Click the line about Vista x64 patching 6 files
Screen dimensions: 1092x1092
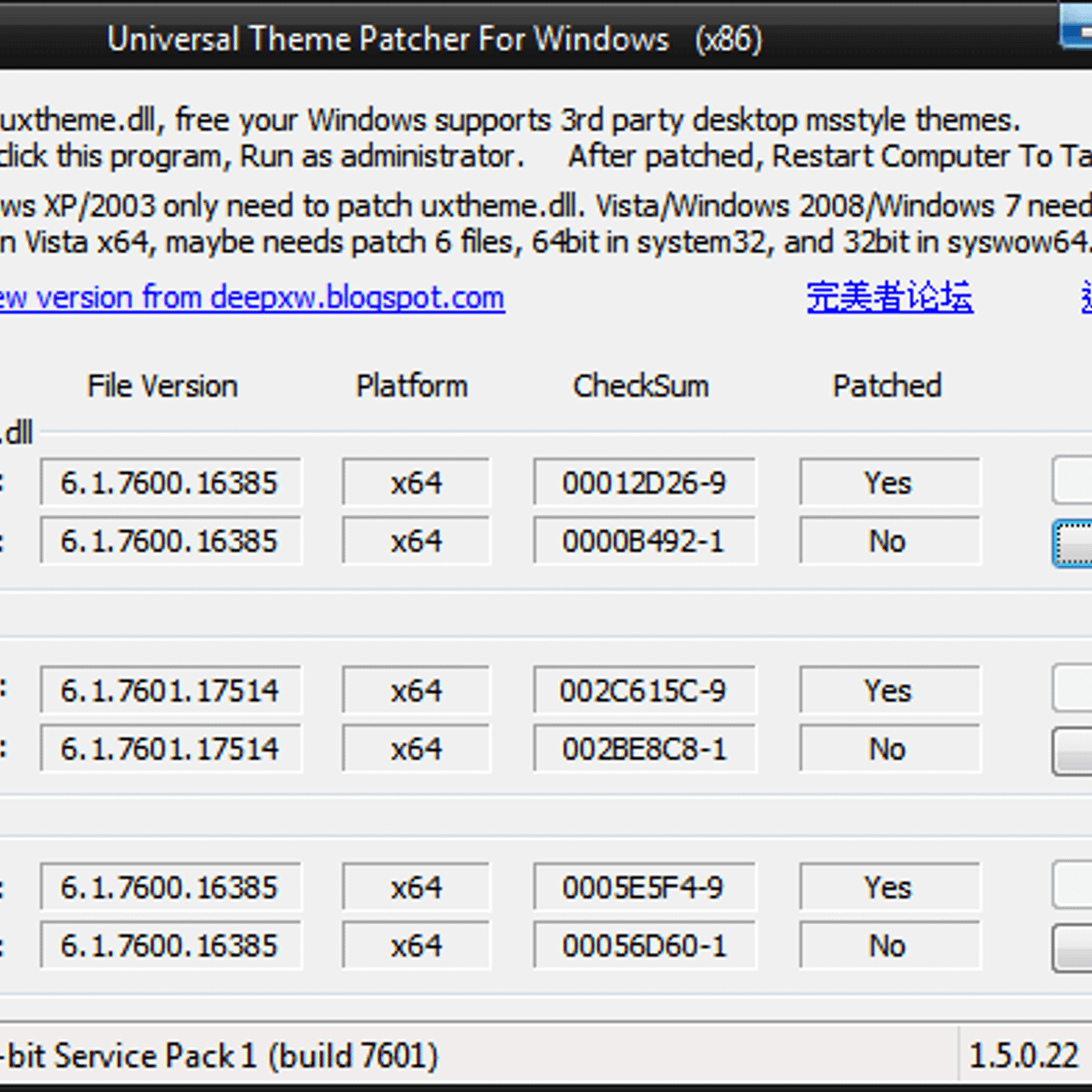546,242
